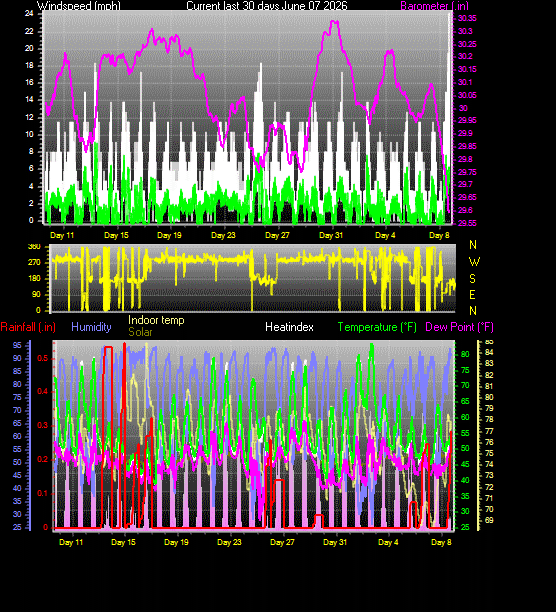
Task: Click "Day 27" under the windspeed chart
Action: (x=277, y=235)
